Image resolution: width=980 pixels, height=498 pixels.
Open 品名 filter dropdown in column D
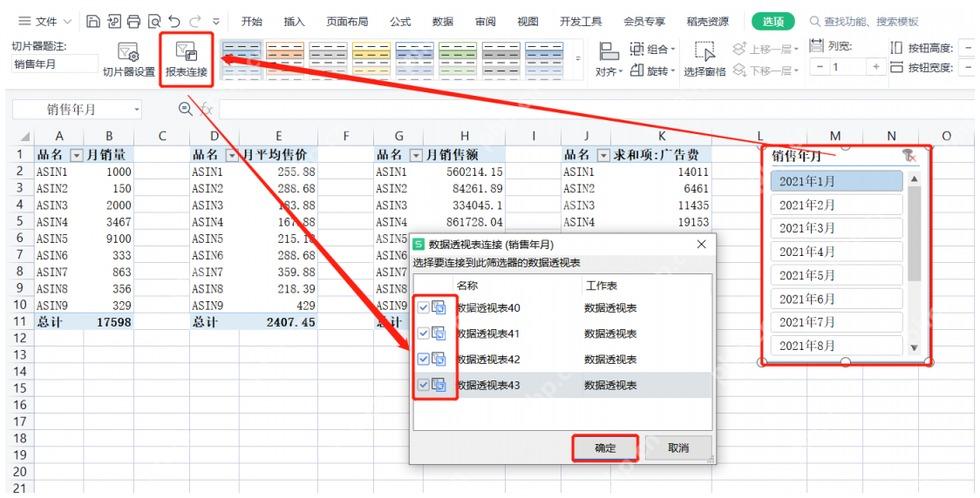(232, 155)
